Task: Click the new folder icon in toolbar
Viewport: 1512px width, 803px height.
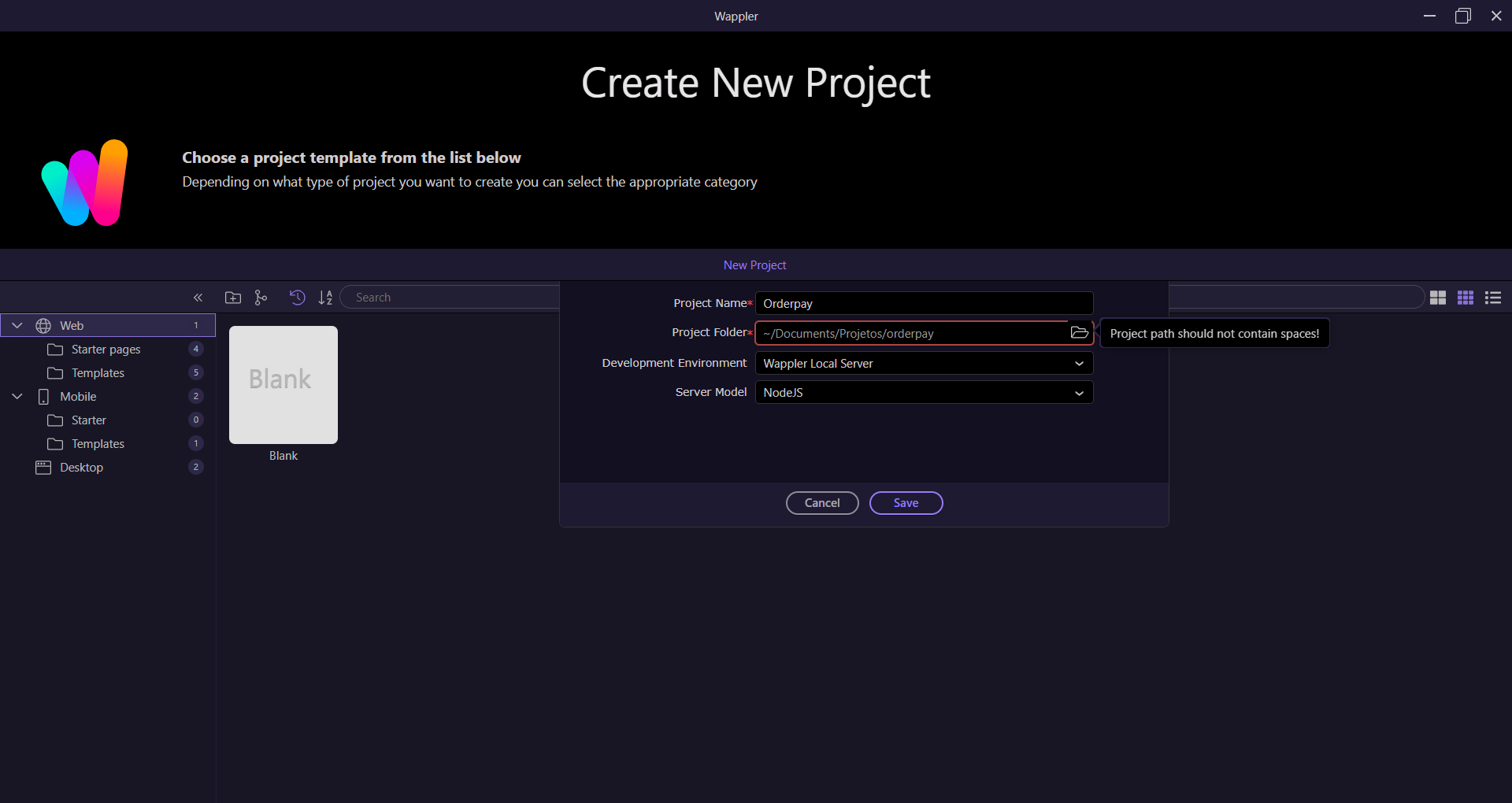Action: click(233, 298)
